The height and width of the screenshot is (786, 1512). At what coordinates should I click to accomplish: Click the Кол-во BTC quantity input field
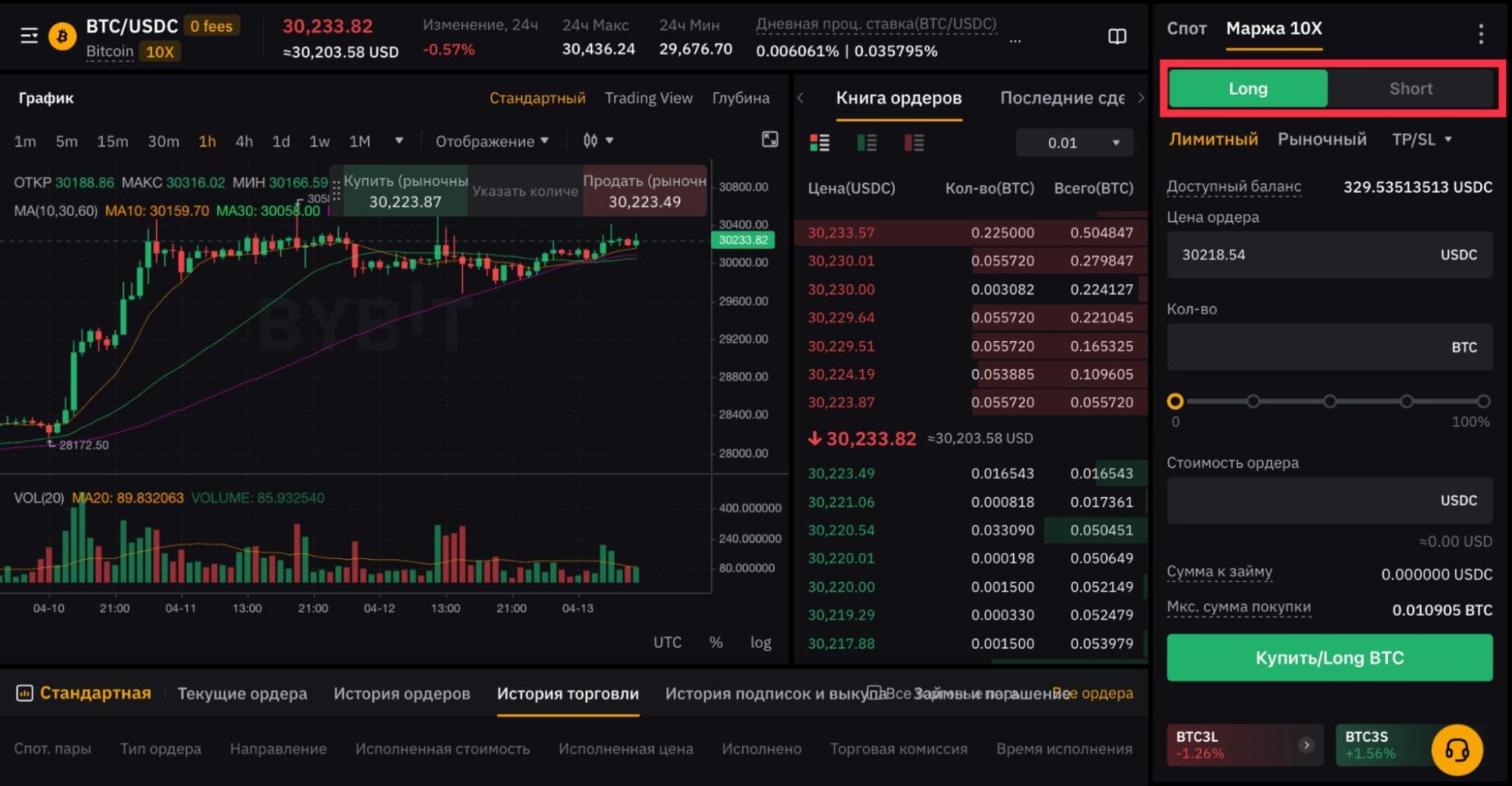coord(1329,346)
